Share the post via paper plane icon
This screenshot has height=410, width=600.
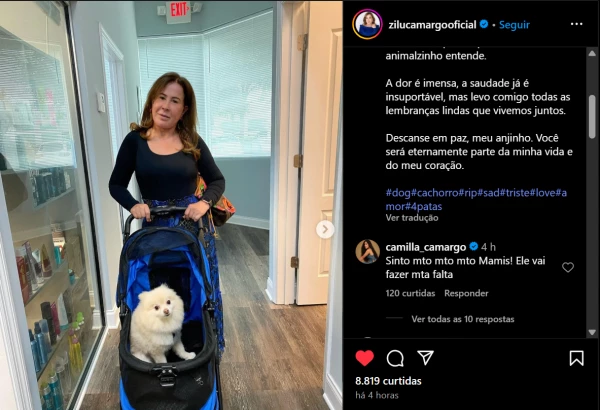click(x=426, y=358)
